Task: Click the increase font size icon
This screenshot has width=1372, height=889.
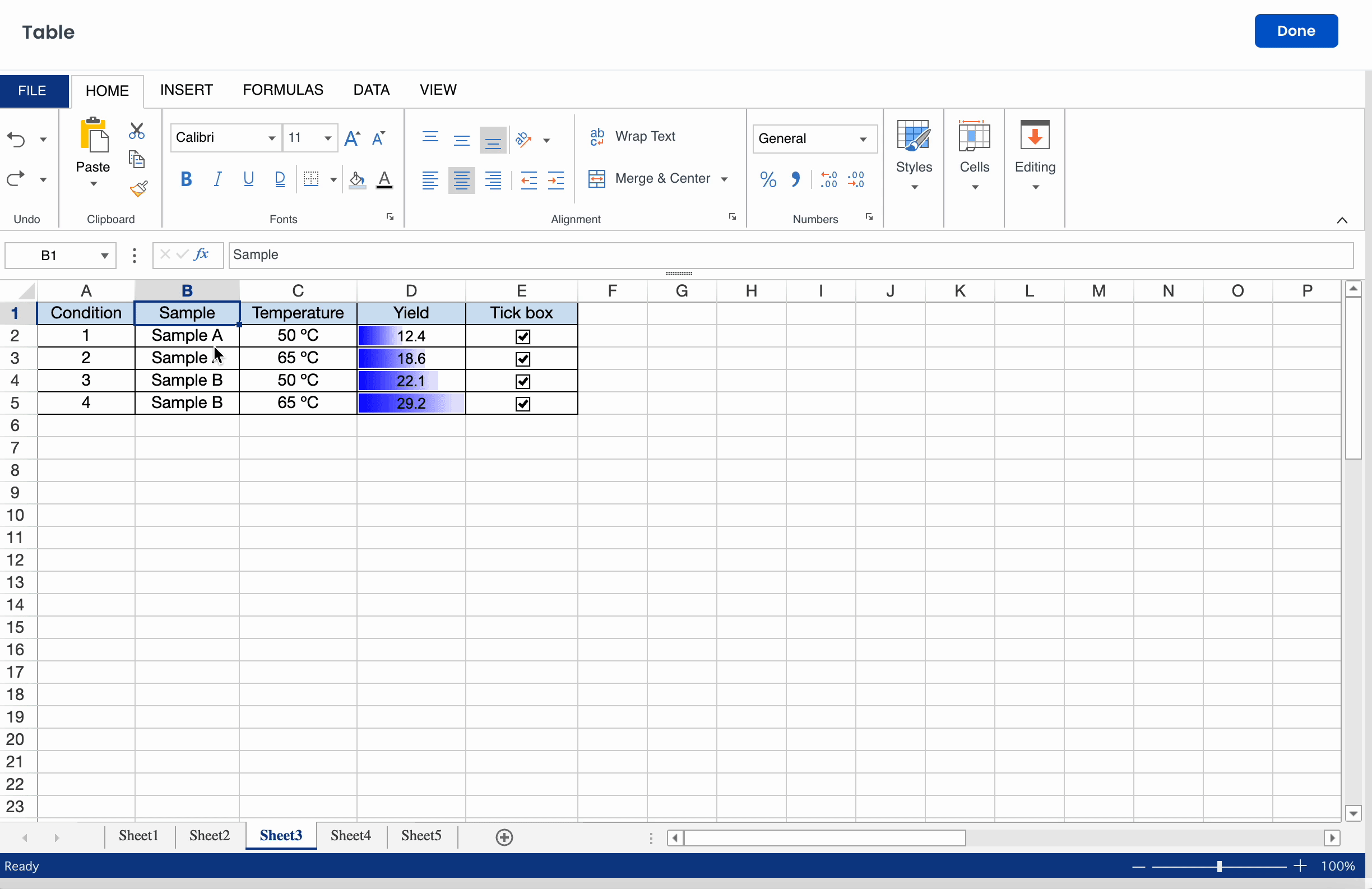Action: pos(351,138)
